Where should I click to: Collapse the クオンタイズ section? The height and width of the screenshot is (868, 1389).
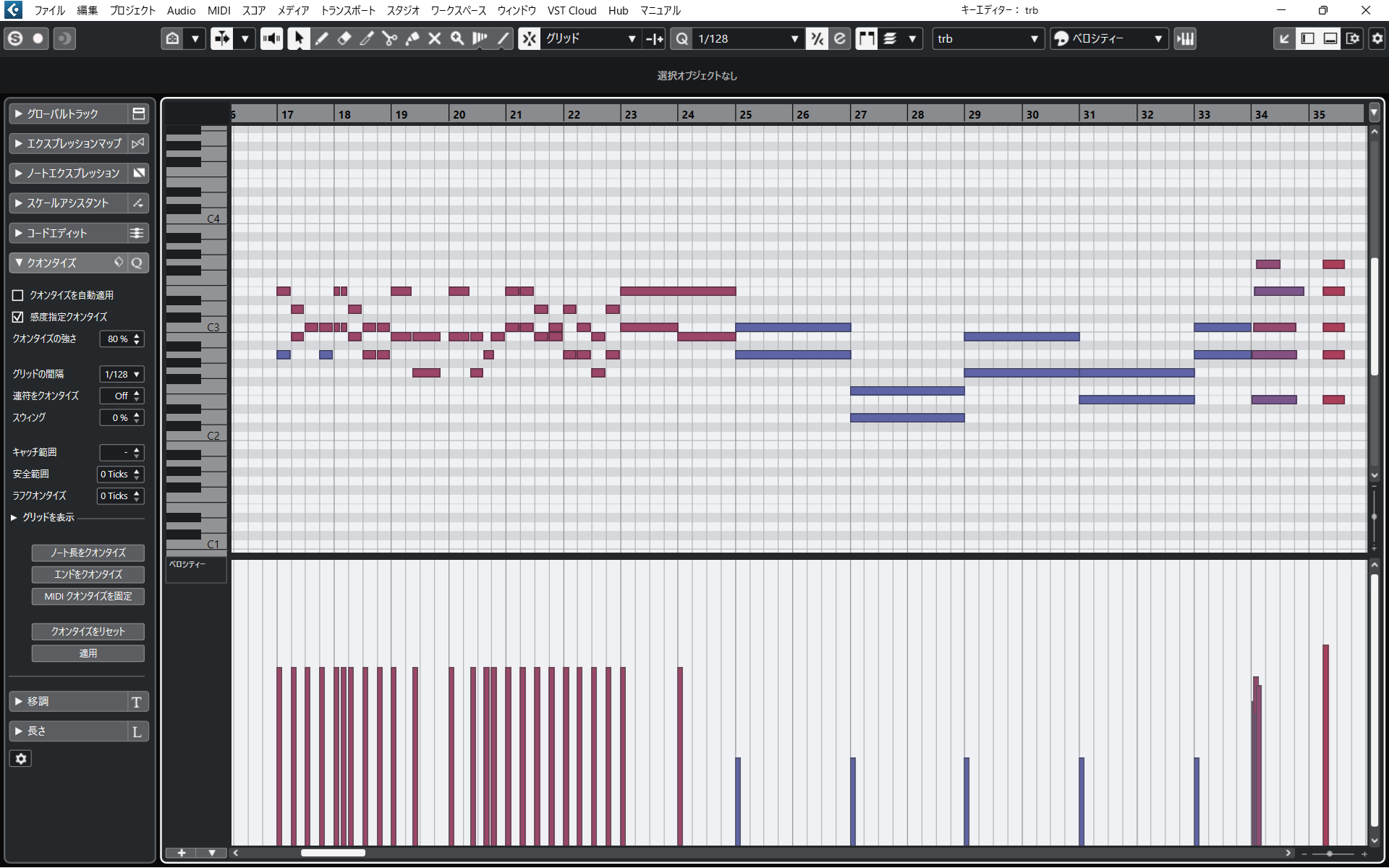(19, 263)
